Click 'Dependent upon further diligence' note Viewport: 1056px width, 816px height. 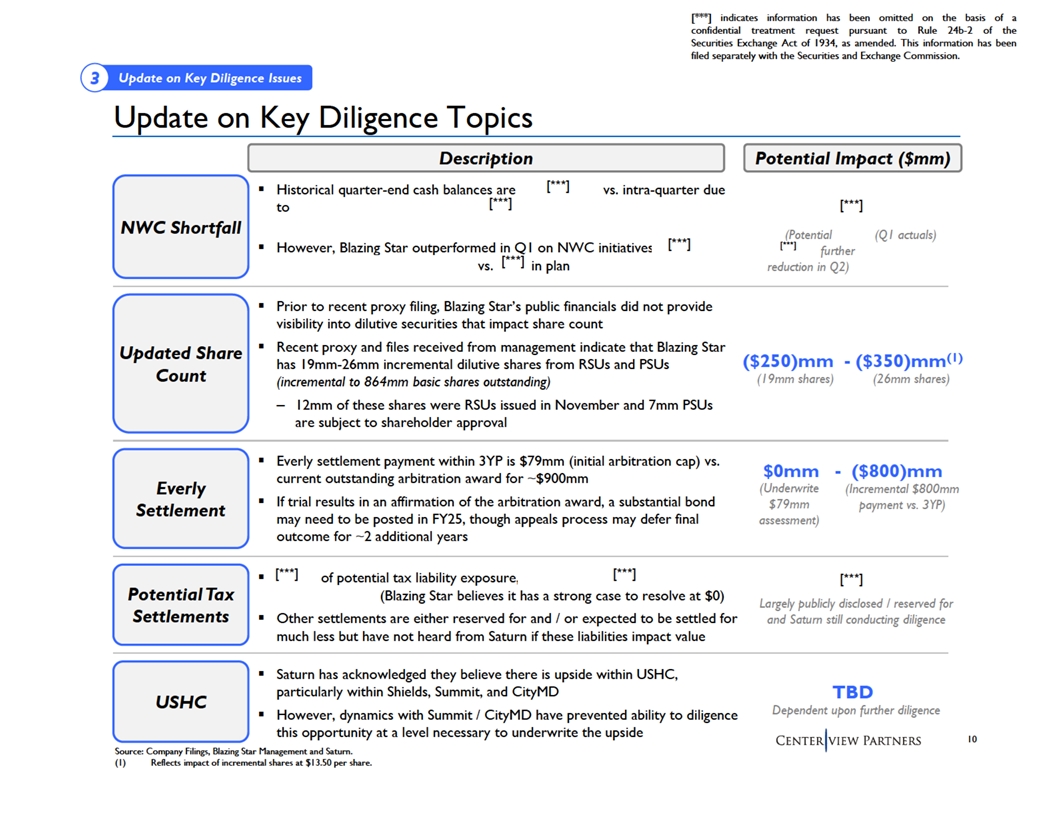856,710
